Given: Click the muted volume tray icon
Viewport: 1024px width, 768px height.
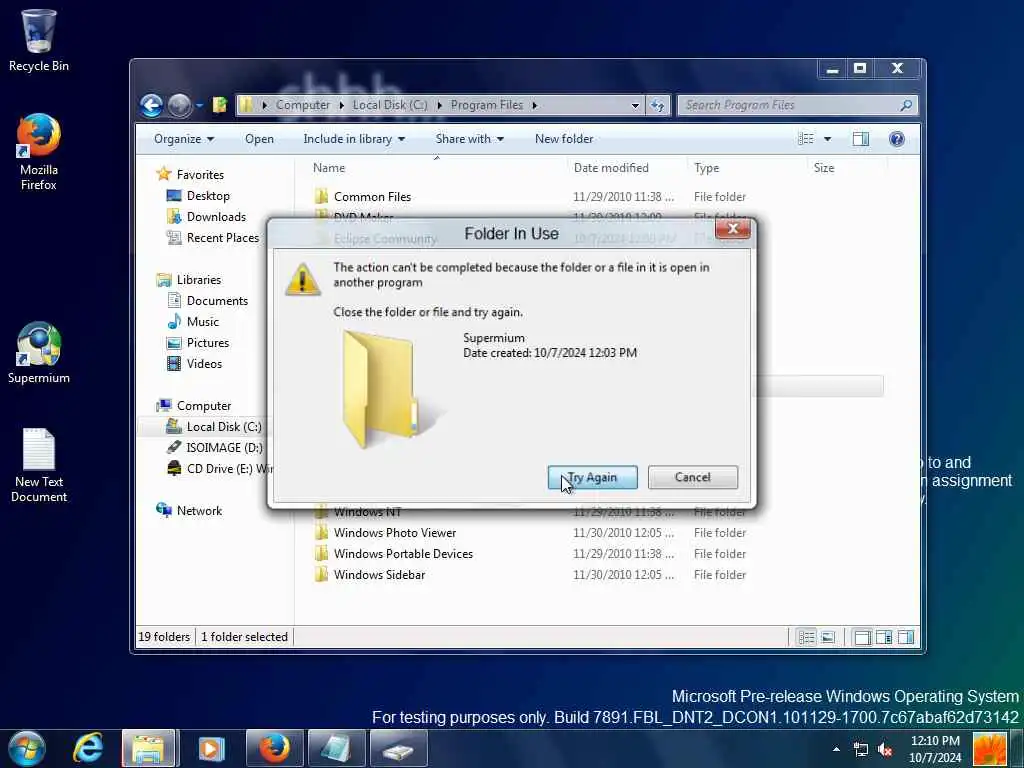Looking at the screenshot, I should click(885, 749).
